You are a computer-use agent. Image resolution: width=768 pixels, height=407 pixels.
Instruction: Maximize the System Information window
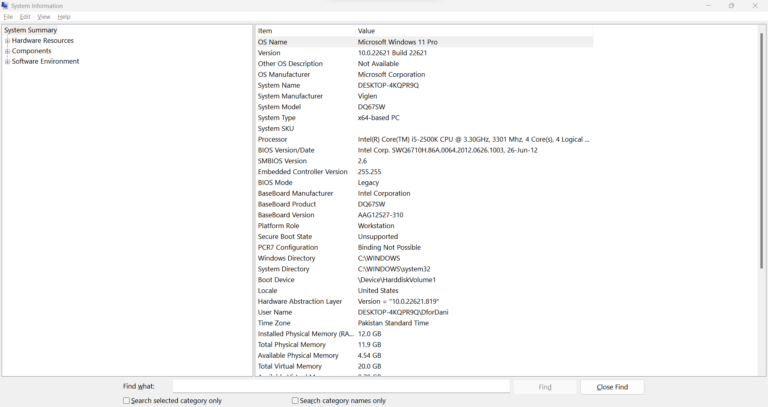[x=732, y=6]
